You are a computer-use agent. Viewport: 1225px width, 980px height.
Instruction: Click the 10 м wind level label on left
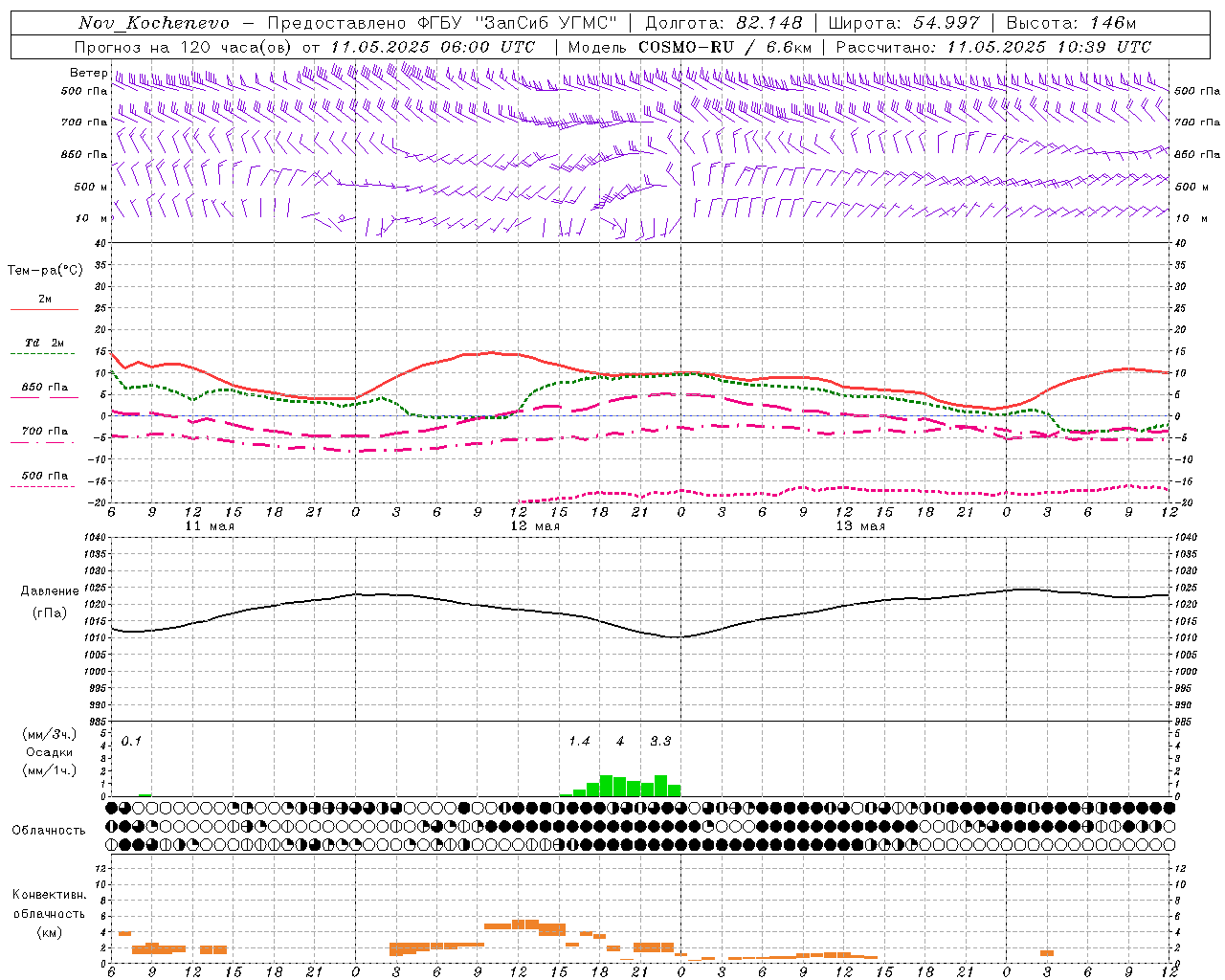[92, 218]
